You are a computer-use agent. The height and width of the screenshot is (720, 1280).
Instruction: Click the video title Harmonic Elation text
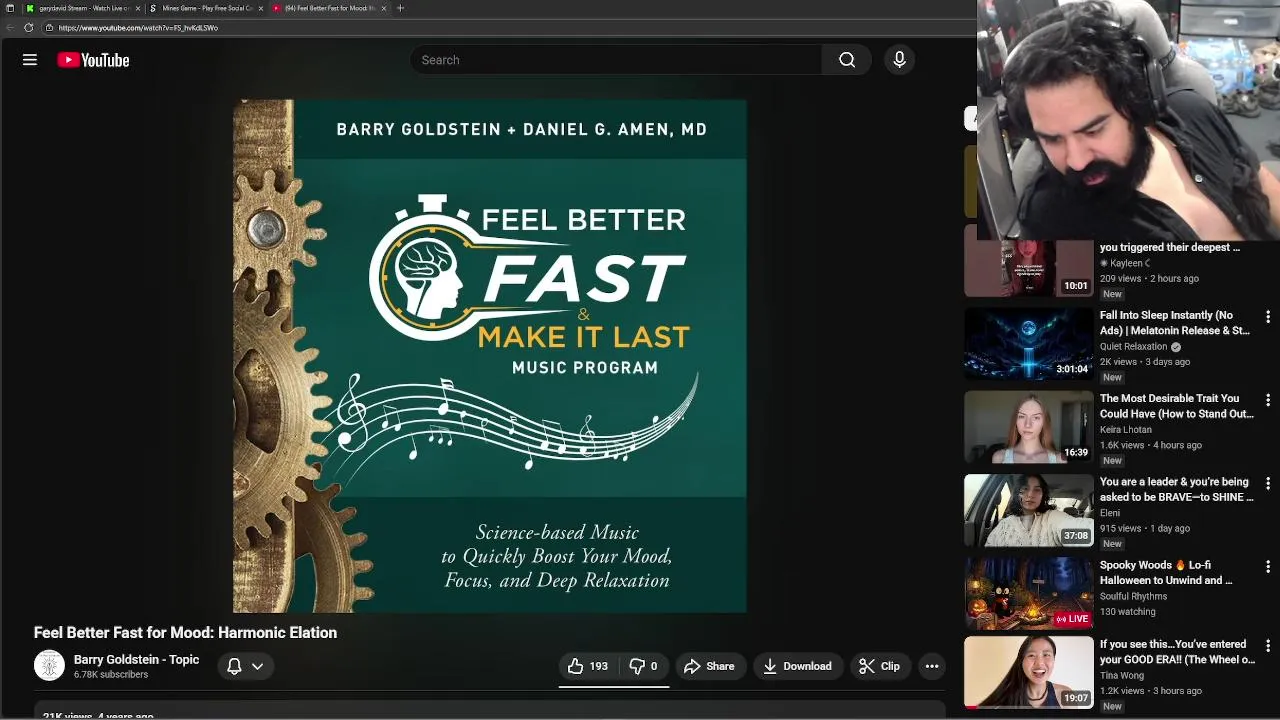(185, 633)
